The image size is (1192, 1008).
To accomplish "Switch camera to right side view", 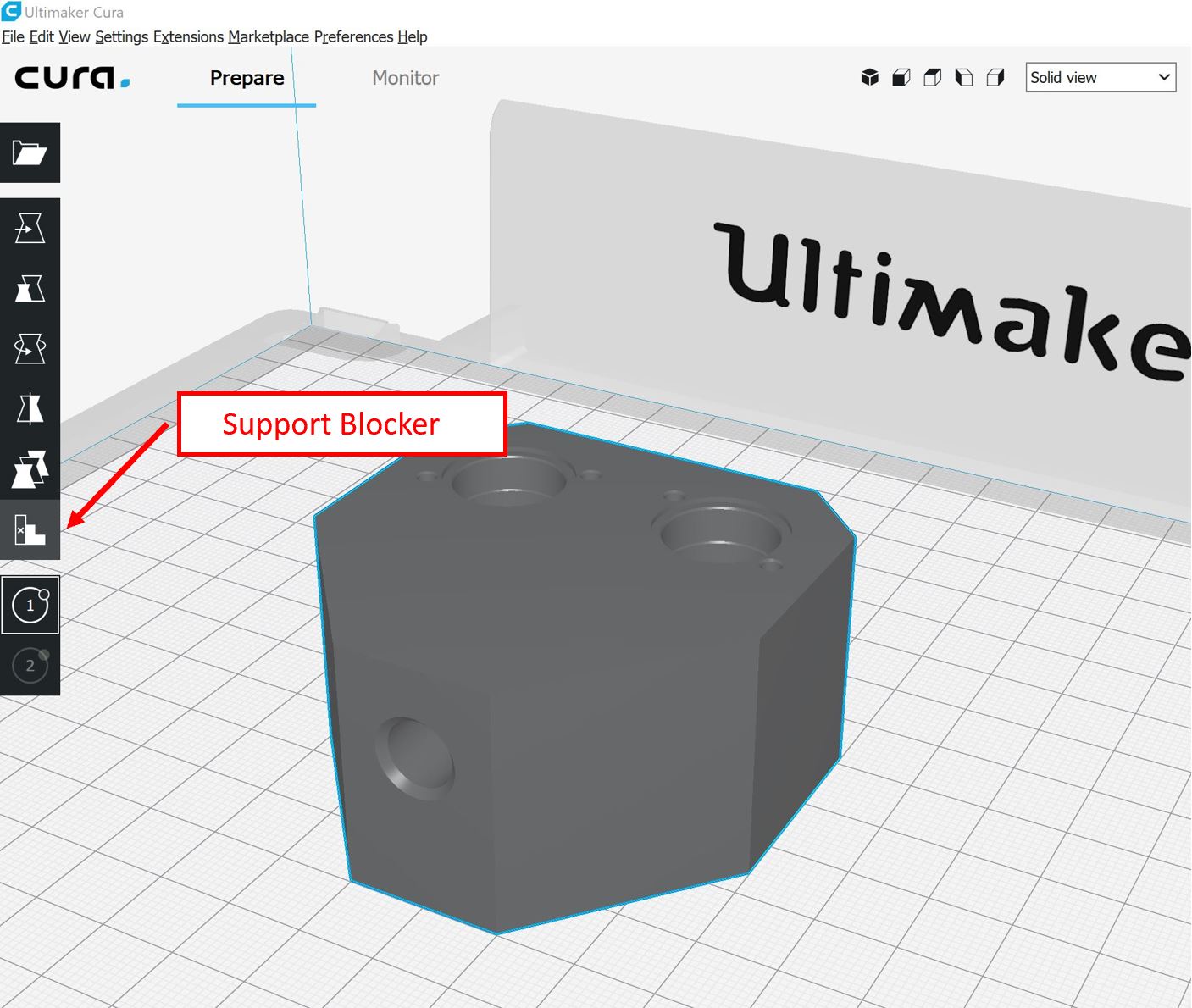I will coord(995,78).
